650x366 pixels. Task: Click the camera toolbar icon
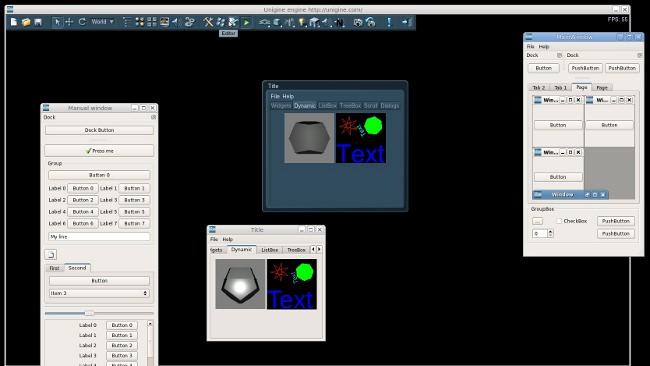click(x=358, y=22)
